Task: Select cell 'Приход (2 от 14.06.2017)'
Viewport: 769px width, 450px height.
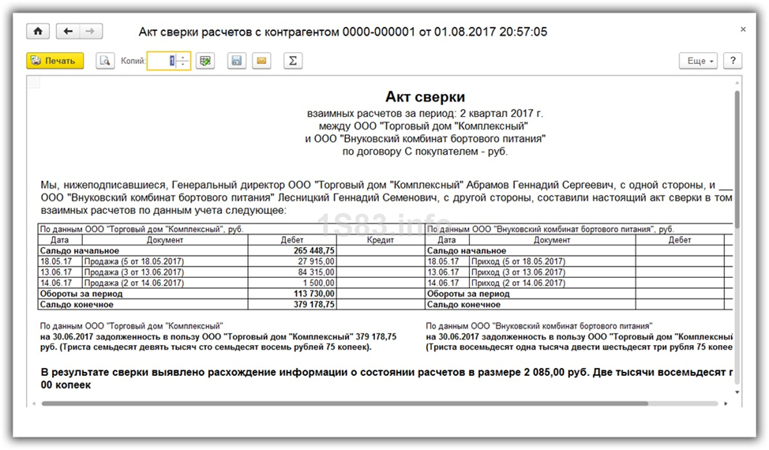Action: point(552,283)
